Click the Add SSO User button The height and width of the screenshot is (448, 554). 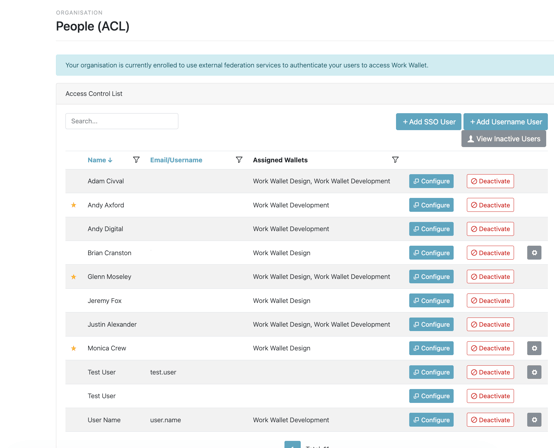428,122
